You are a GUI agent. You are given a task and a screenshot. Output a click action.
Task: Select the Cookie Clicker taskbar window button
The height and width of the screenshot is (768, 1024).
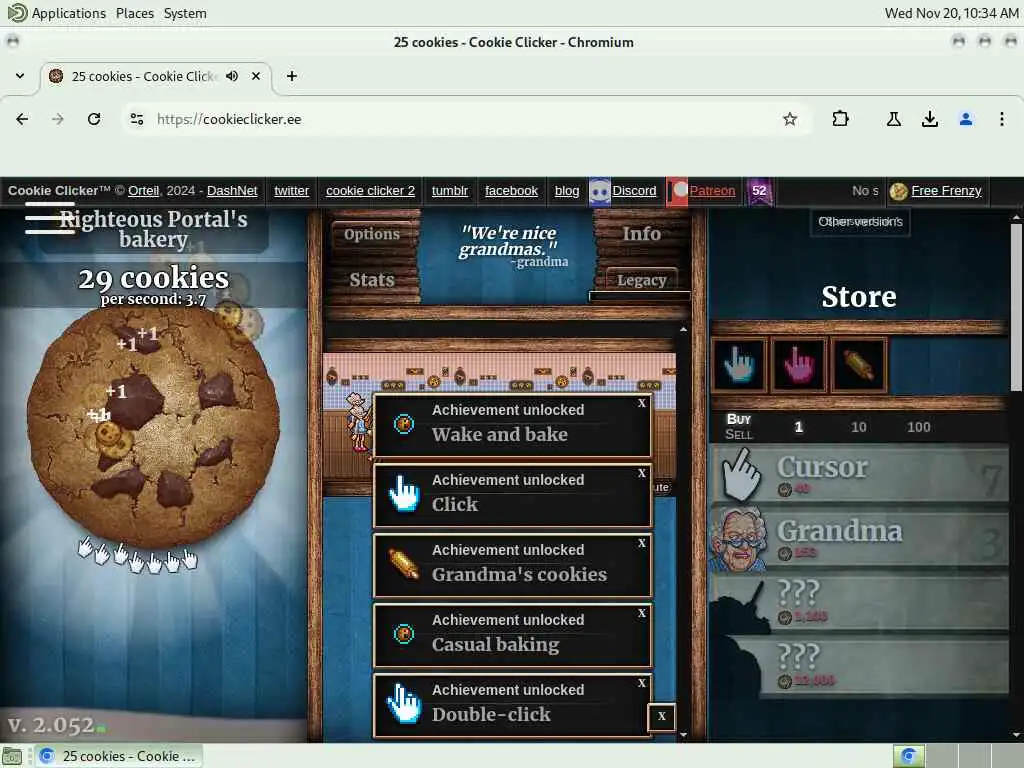[118, 756]
